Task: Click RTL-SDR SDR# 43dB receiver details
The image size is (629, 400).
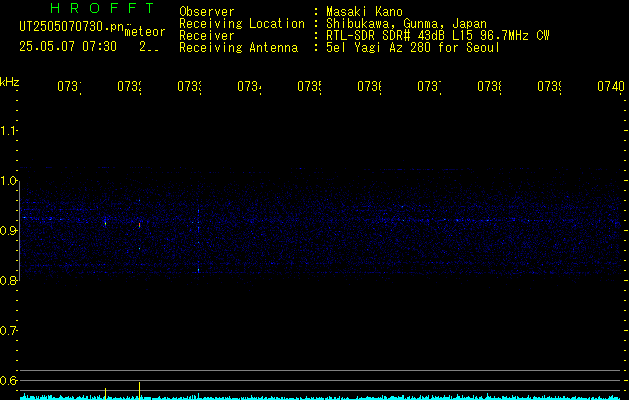Action: [x=438, y=36]
